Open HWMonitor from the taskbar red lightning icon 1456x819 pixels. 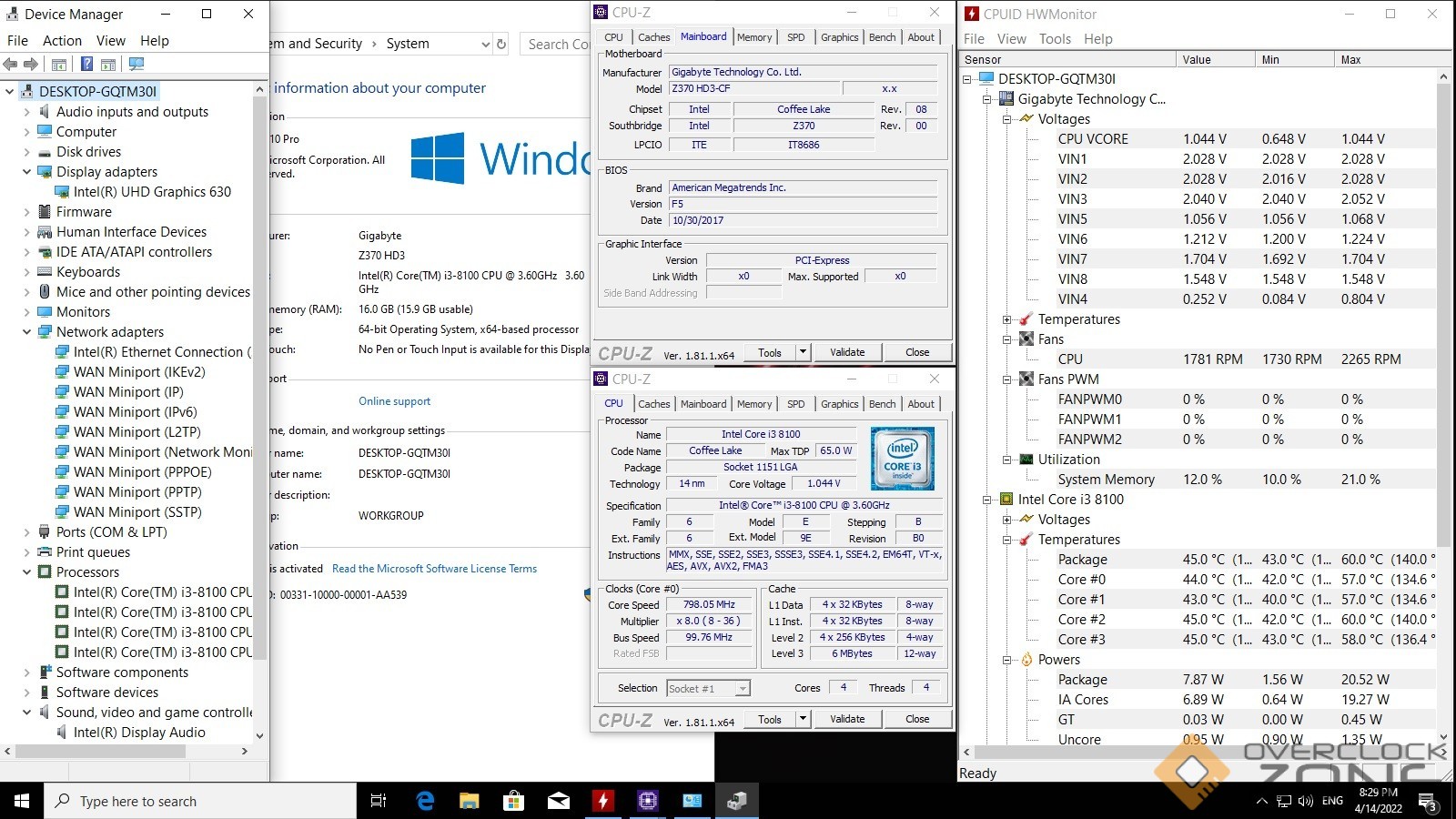(x=602, y=801)
